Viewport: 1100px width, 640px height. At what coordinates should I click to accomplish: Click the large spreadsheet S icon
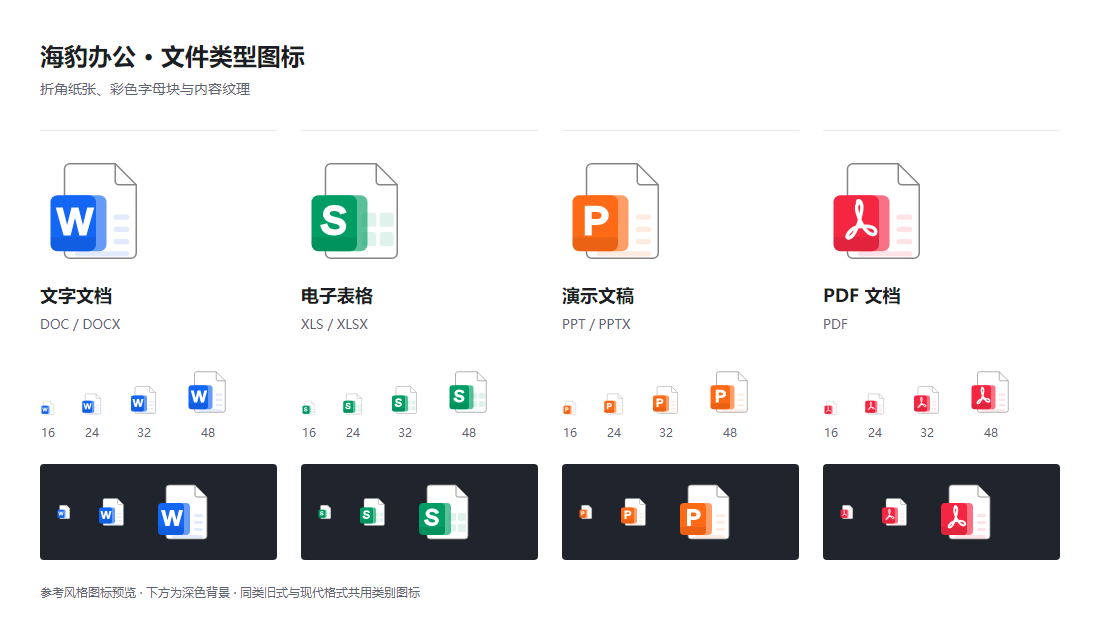tap(354, 211)
